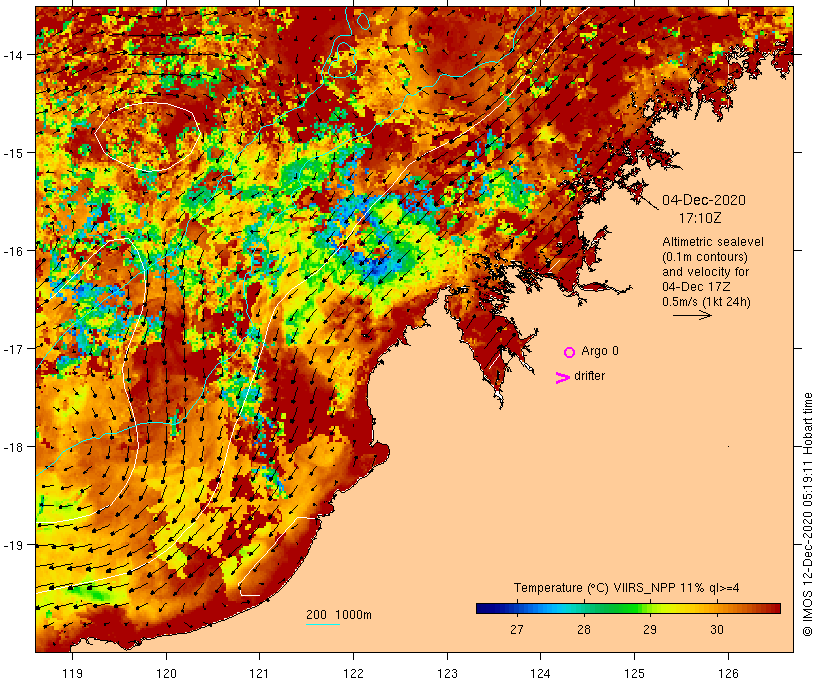The image size is (820, 680).
Task: Click the '(0.1m contours)' text
Action: pyautogui.click(x=704, y=257)
